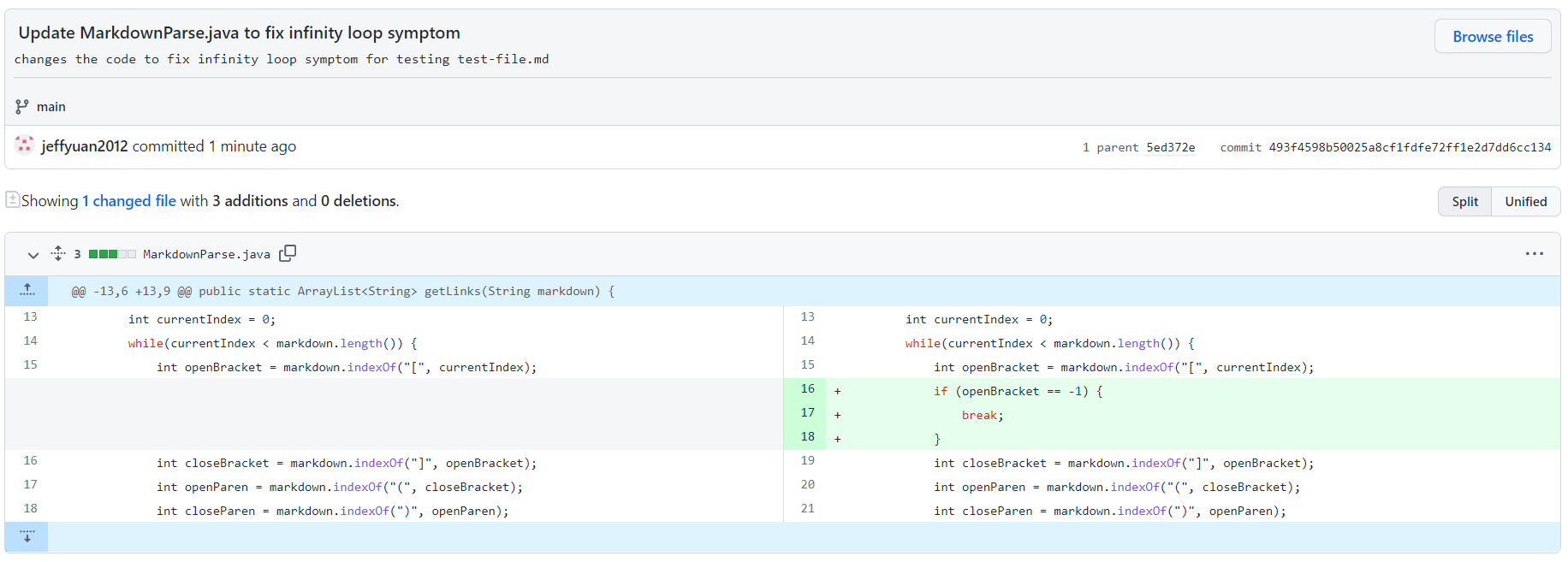Click the Browse files button
Screen dimensions: 1568x562
(1492, 37)
